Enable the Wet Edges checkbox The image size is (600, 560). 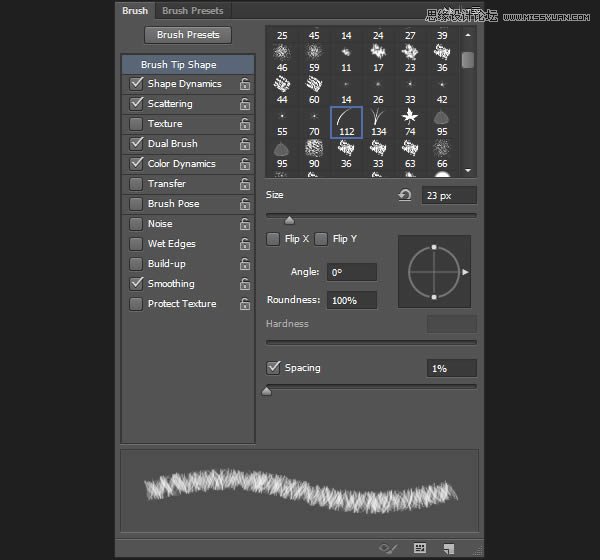pyautogui.click(x=136, y=243)
